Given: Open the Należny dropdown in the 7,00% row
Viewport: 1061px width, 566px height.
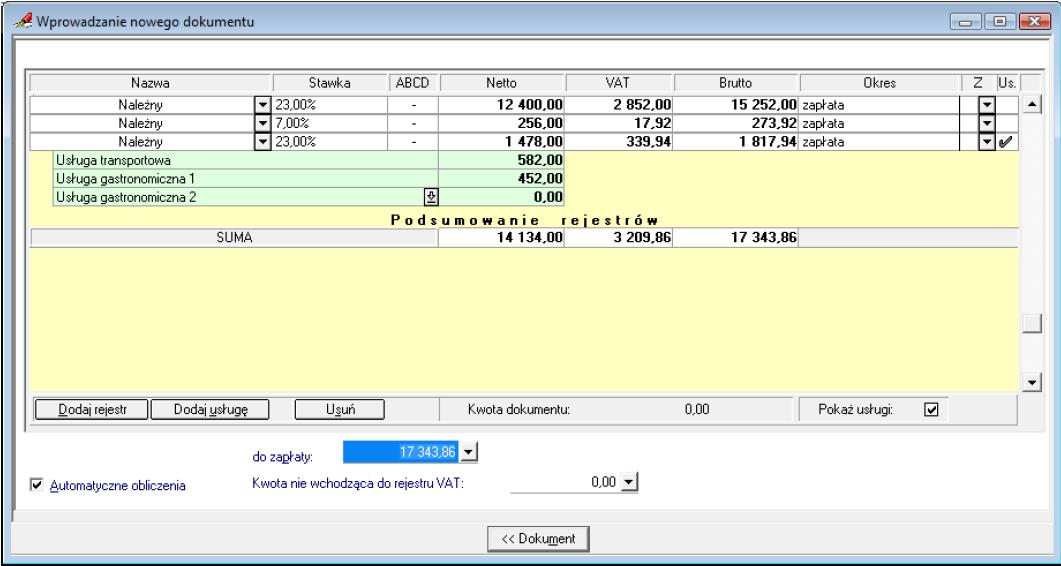Looking at the screenshot, I should point(263,123).
